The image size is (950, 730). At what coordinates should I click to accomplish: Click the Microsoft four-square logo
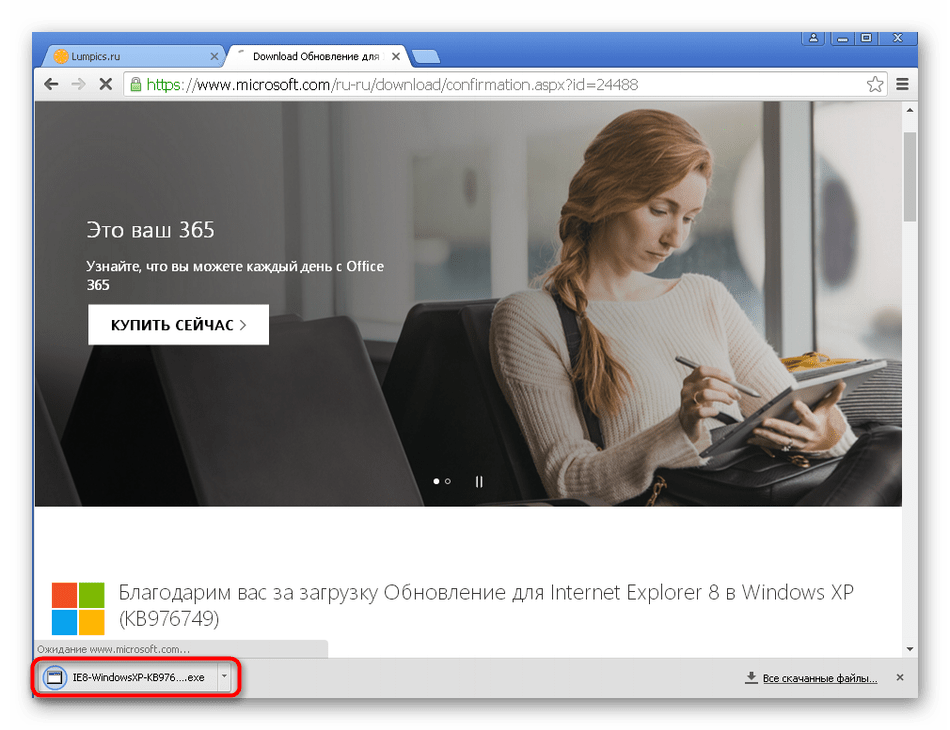78,609
